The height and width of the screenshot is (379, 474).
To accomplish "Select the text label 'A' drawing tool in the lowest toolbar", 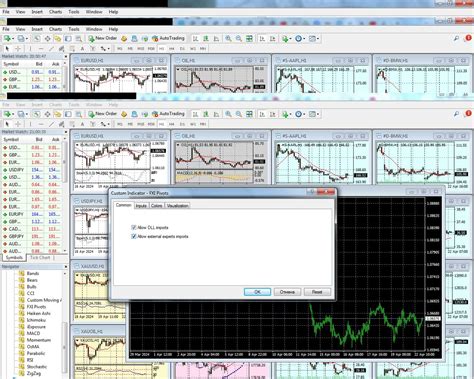I will (x=82, y=124).
